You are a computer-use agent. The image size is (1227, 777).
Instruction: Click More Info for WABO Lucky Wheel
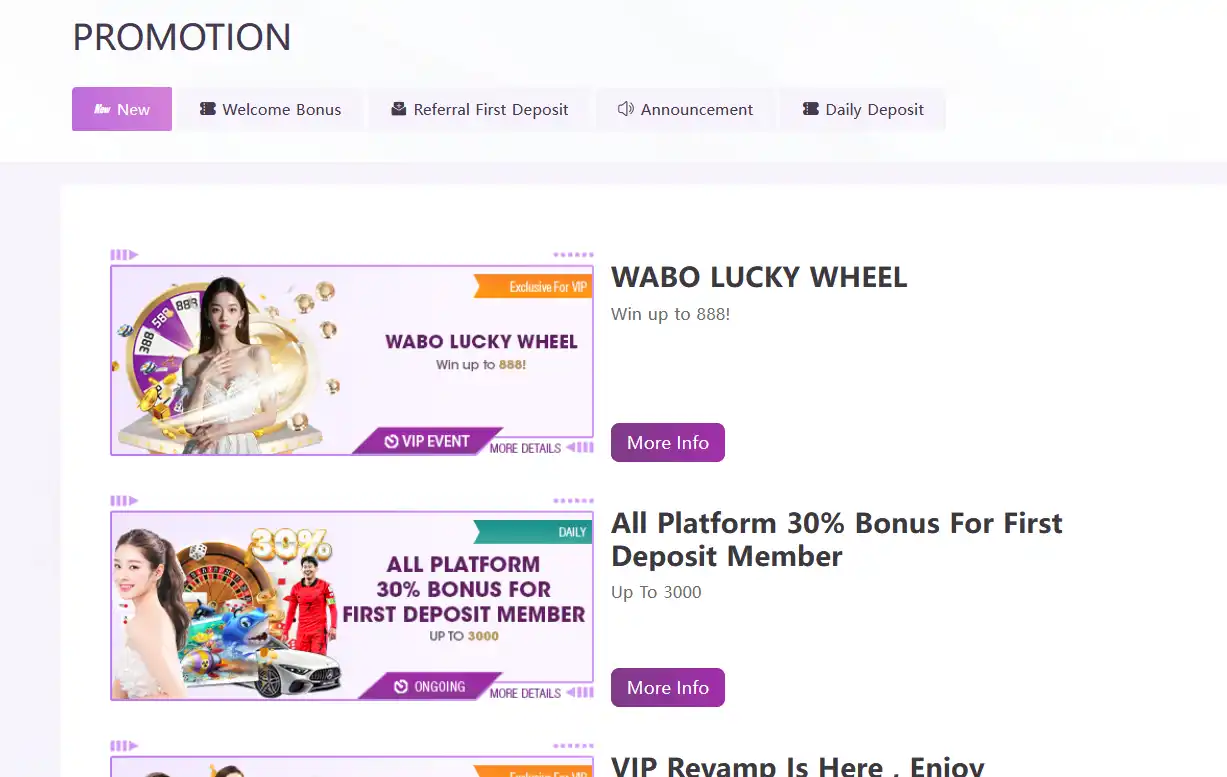[x=668, y=442]
